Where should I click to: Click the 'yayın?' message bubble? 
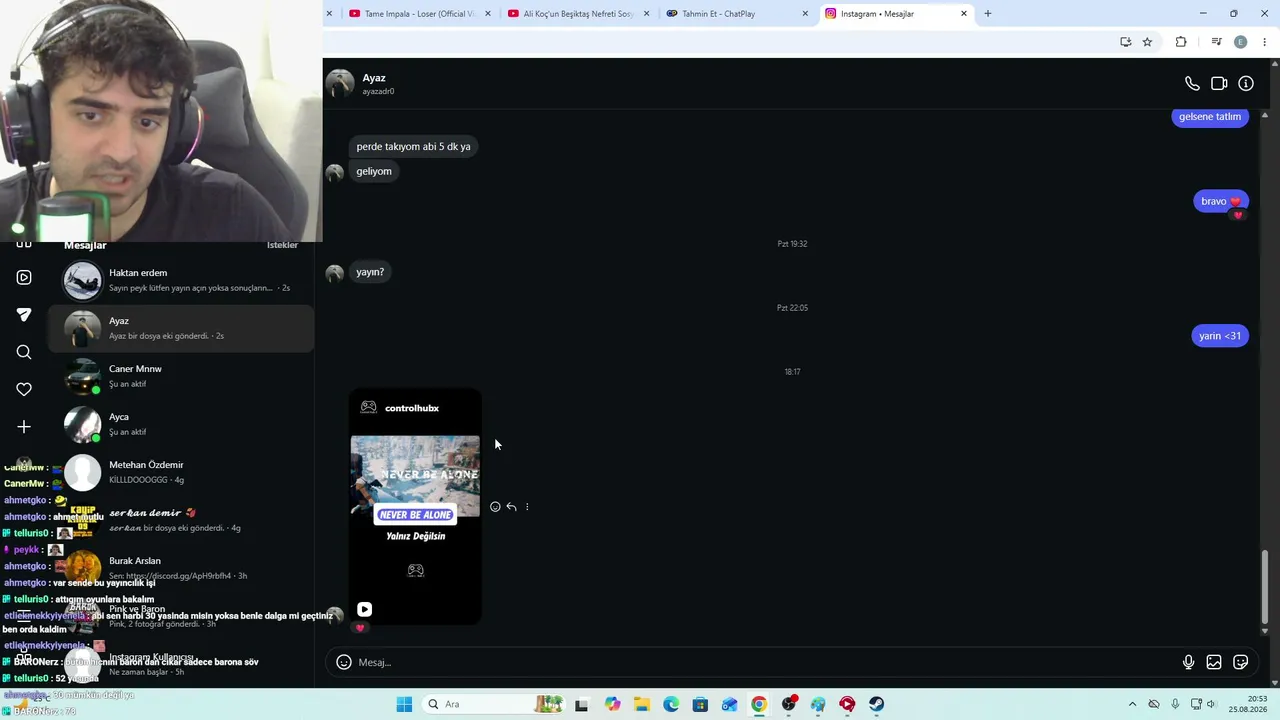(370, 272)
